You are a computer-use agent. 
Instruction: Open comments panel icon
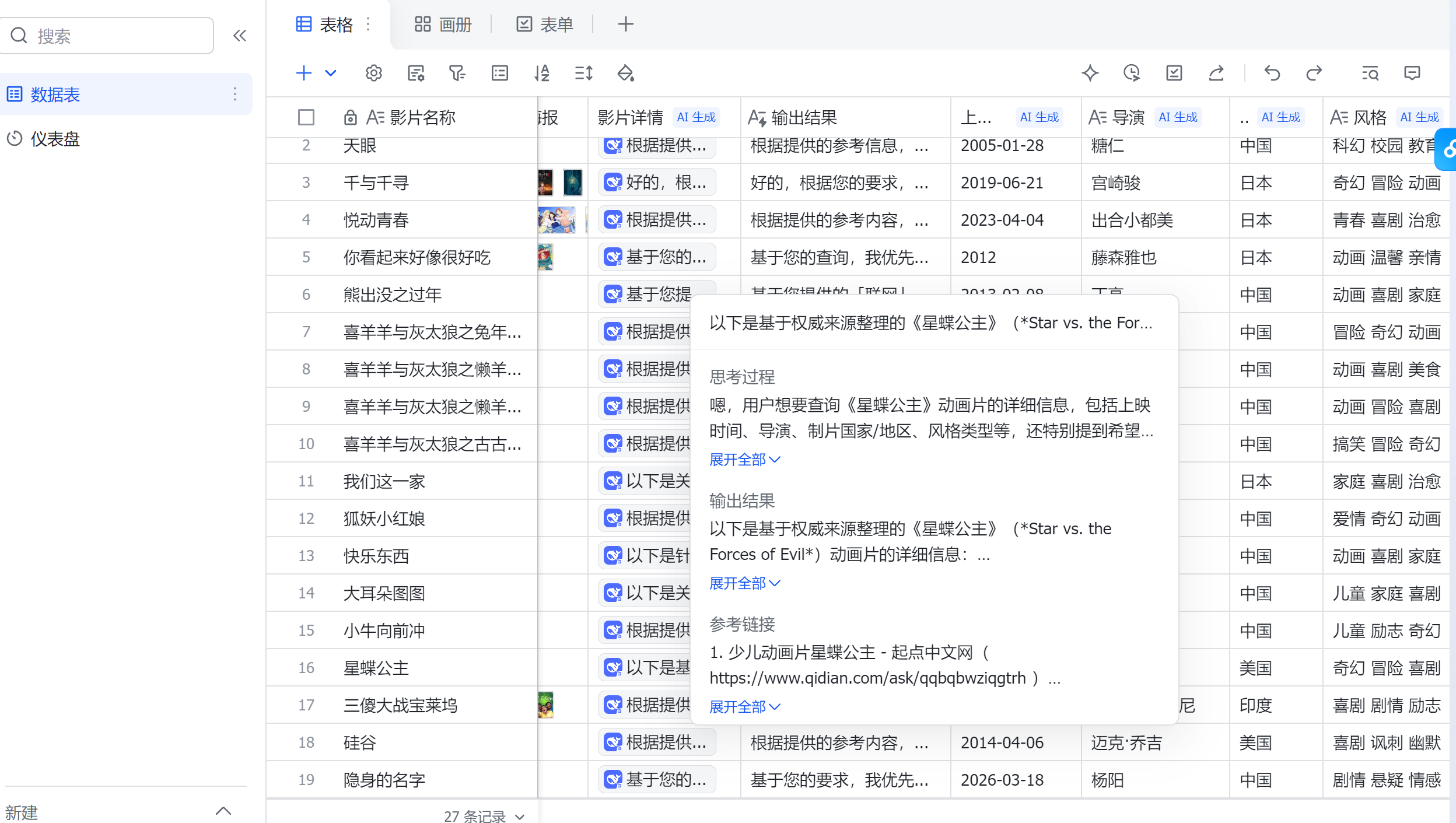1412,73
